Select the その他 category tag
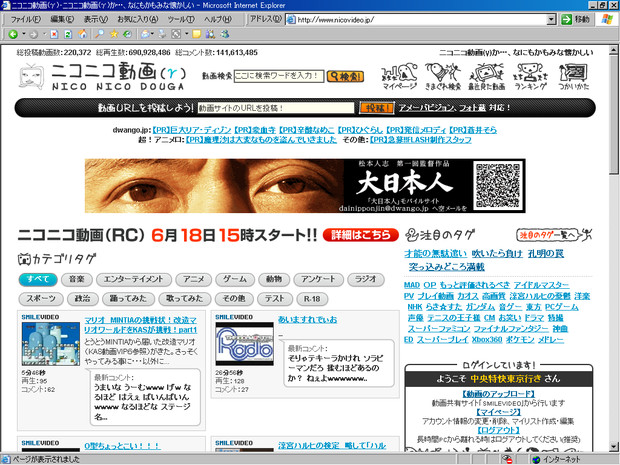The height and width of the screenshot is (465, 620). click(234, 299)
